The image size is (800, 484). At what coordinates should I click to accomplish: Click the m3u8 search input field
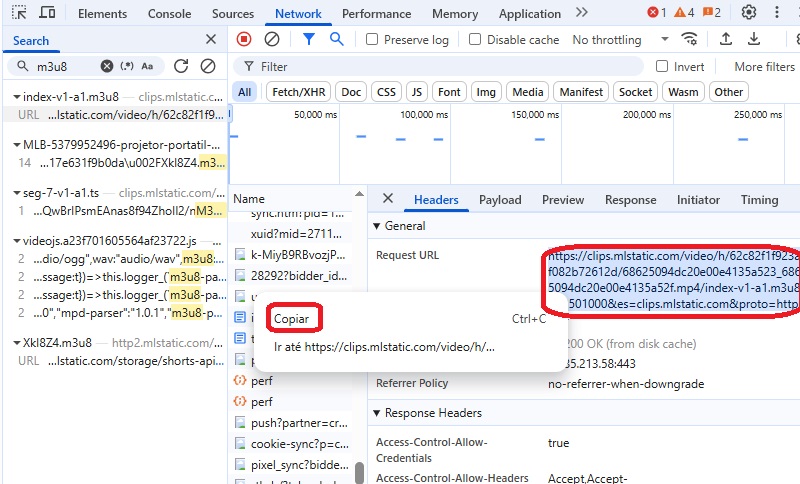click(x=66, y=67)
